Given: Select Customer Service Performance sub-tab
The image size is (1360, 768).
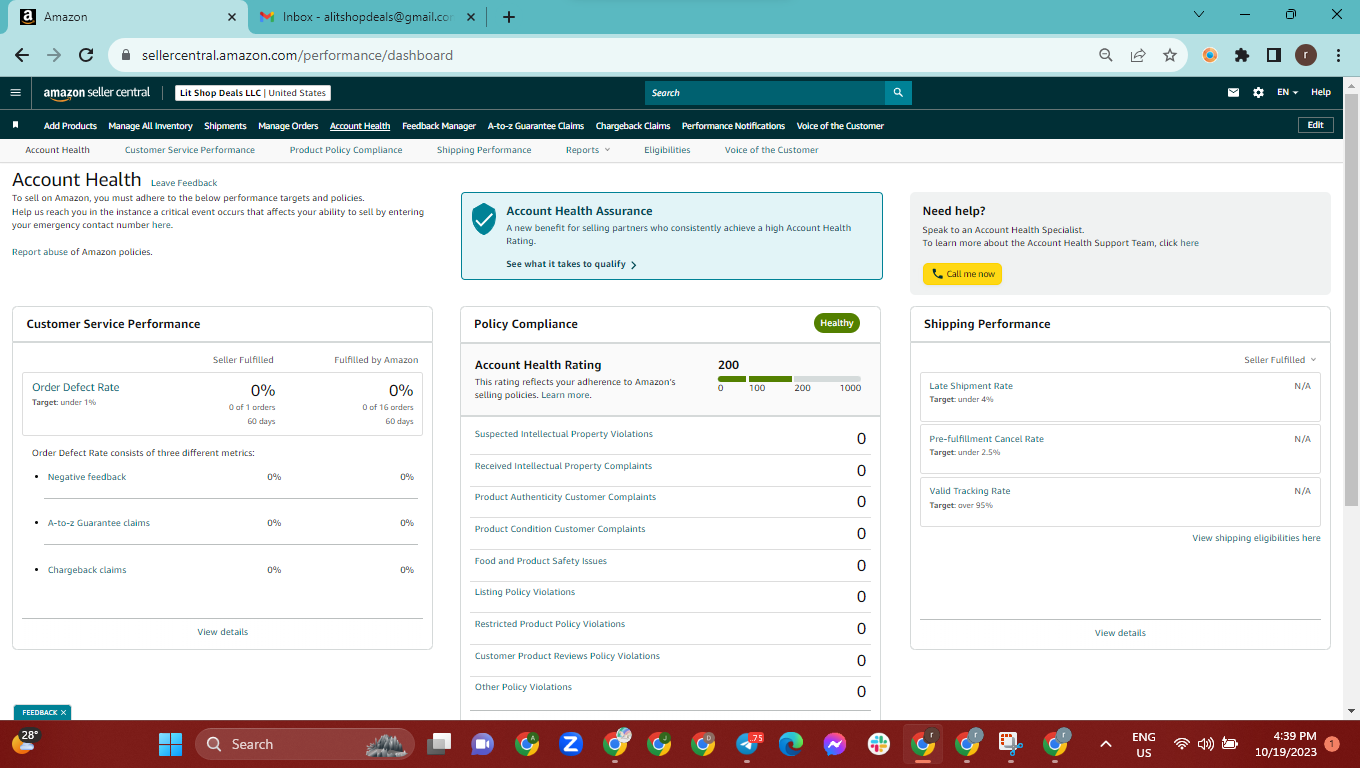Looking at the screenshot, I should (x=190, y=150).
